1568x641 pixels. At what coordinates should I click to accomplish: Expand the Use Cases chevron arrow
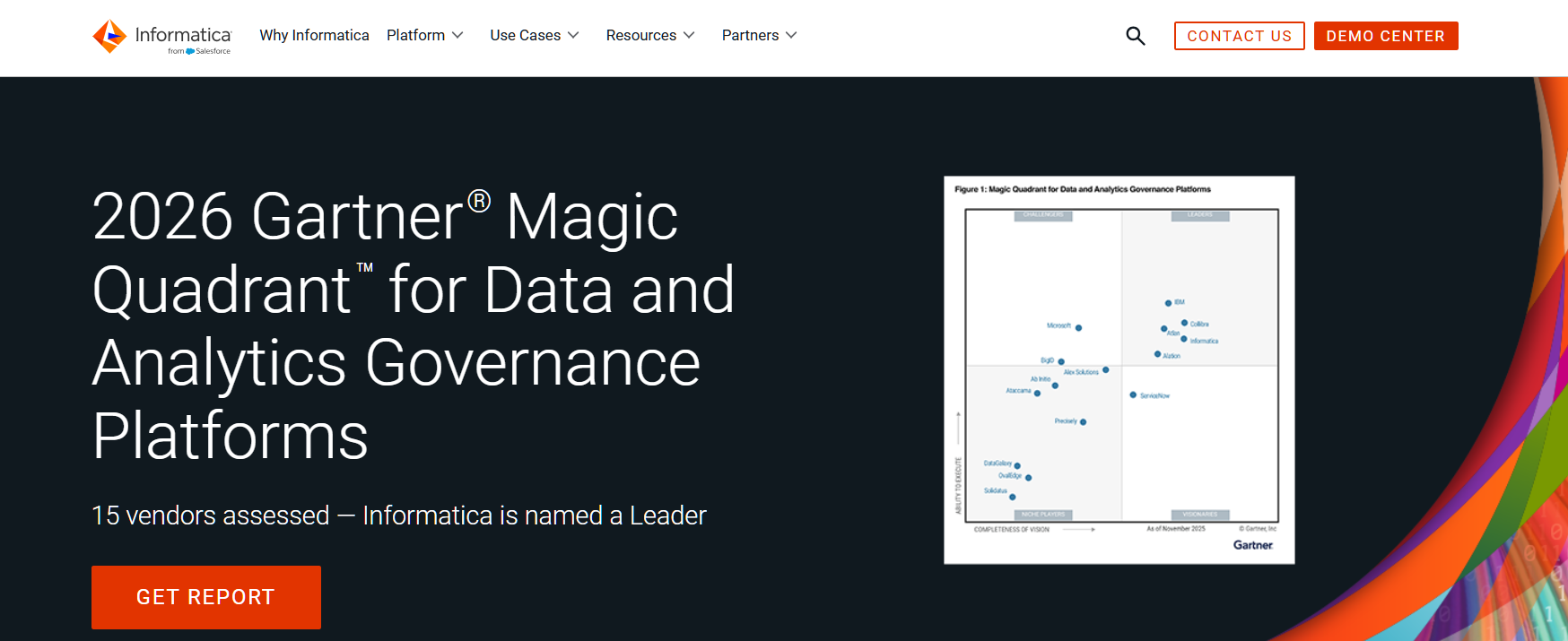(573, 35)
